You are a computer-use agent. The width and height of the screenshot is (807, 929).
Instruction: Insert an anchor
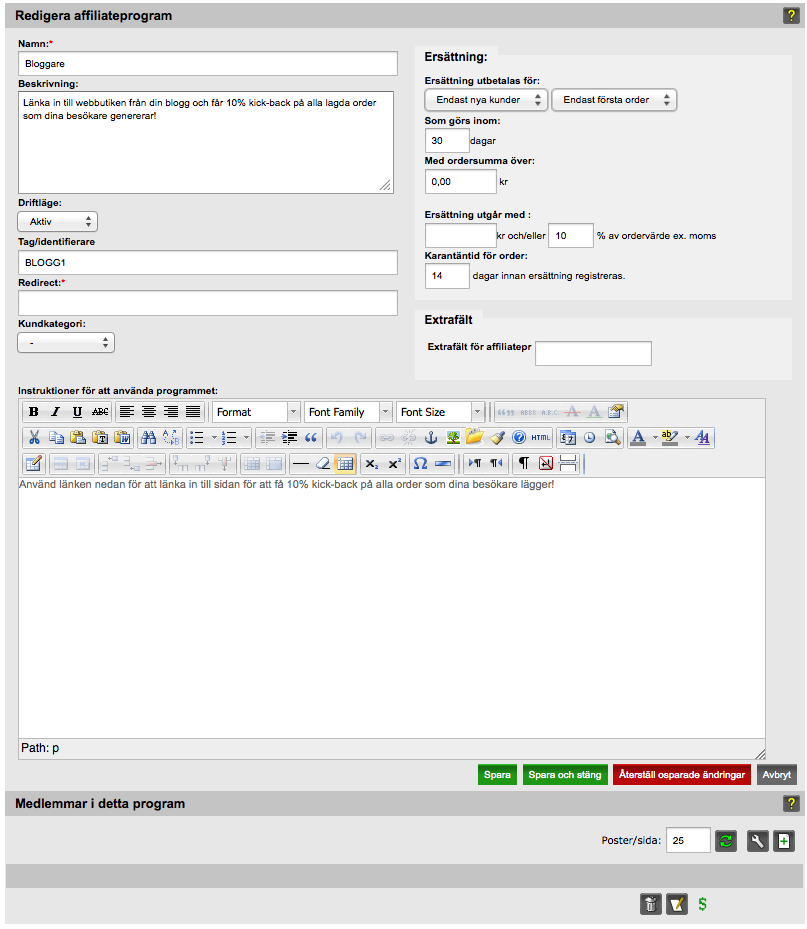[431, 438]
